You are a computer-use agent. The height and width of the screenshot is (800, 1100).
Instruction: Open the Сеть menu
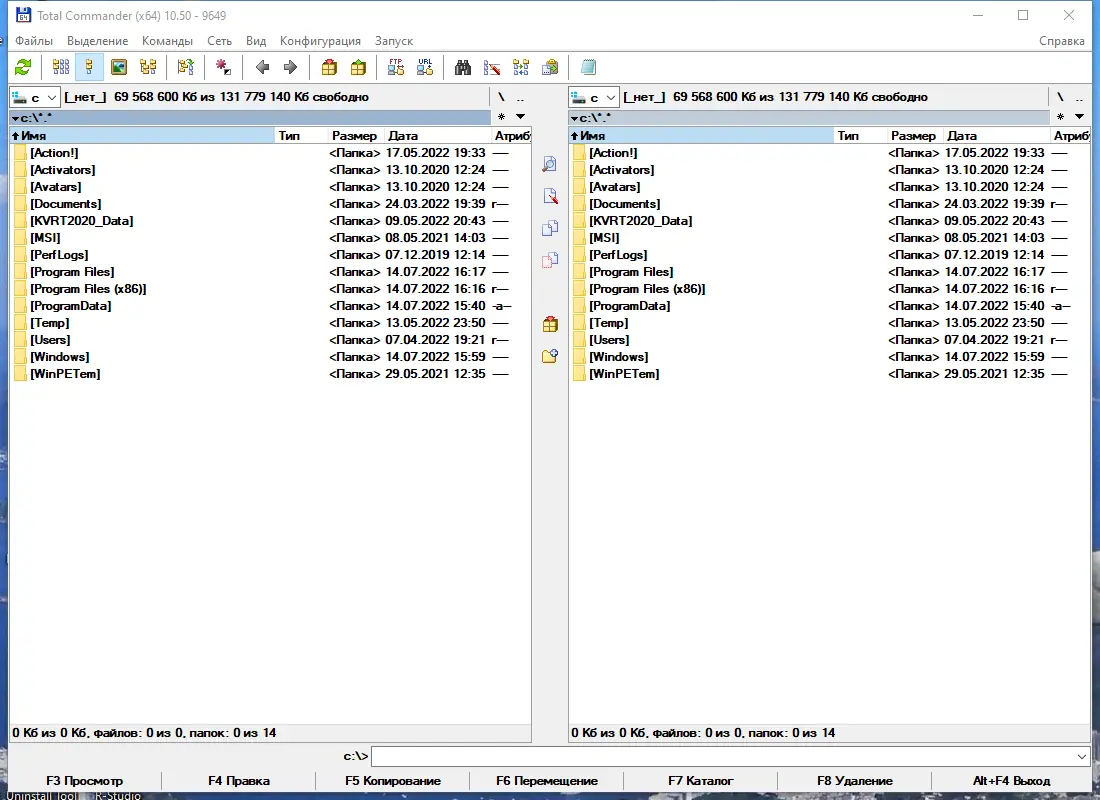(x=219, y=41)
